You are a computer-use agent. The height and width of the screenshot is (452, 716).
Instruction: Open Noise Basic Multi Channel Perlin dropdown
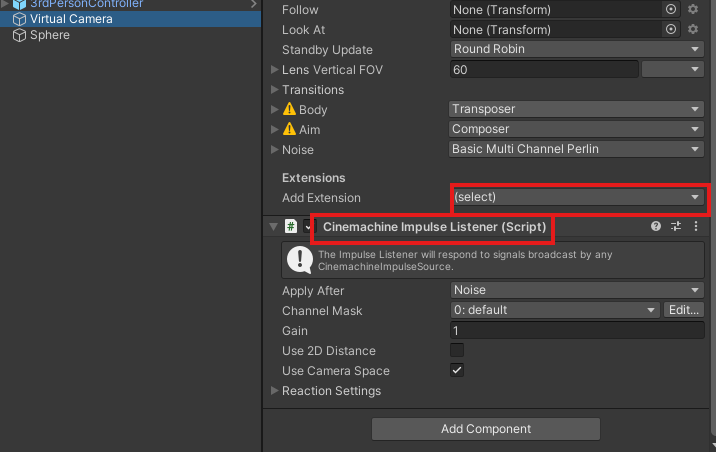tap(576, 149)
